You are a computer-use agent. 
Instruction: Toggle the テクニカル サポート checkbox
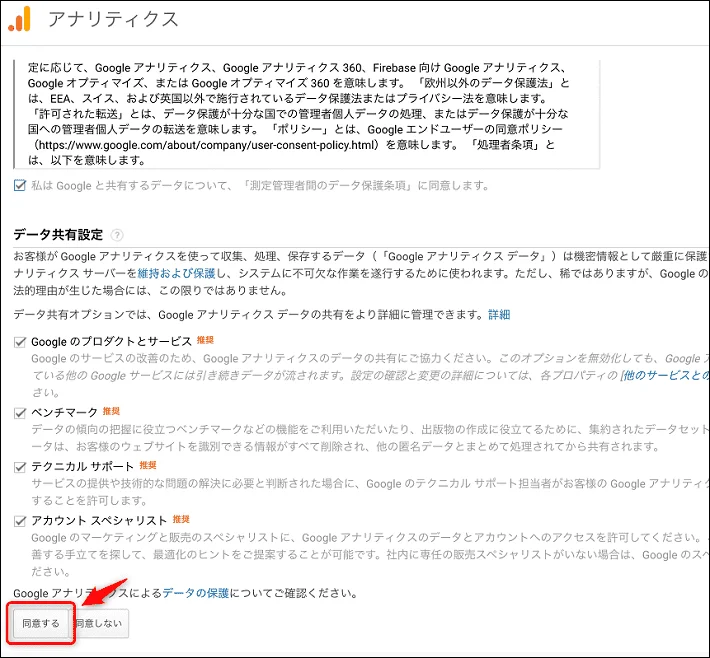pyautogui.click(x=21, y=467)
